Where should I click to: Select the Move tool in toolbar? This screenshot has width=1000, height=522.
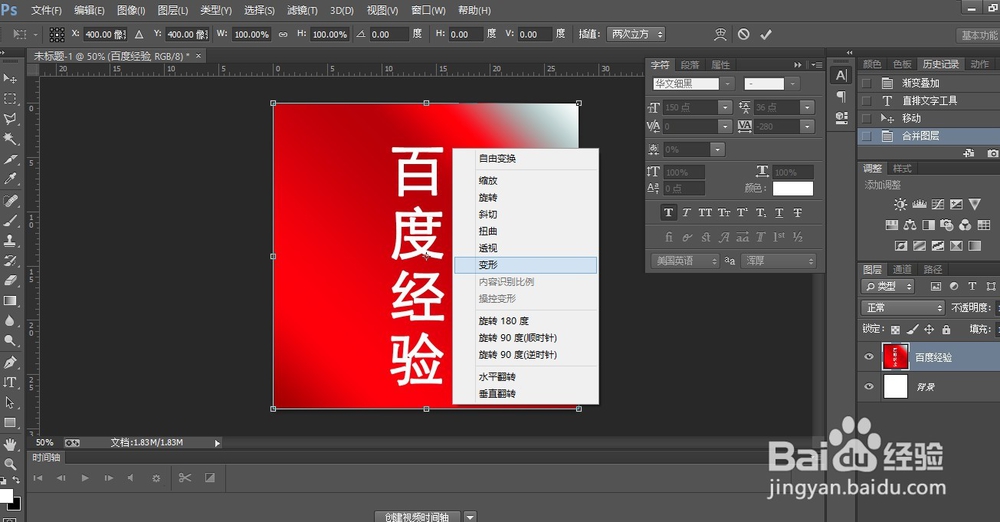click(x=10, y=78)
